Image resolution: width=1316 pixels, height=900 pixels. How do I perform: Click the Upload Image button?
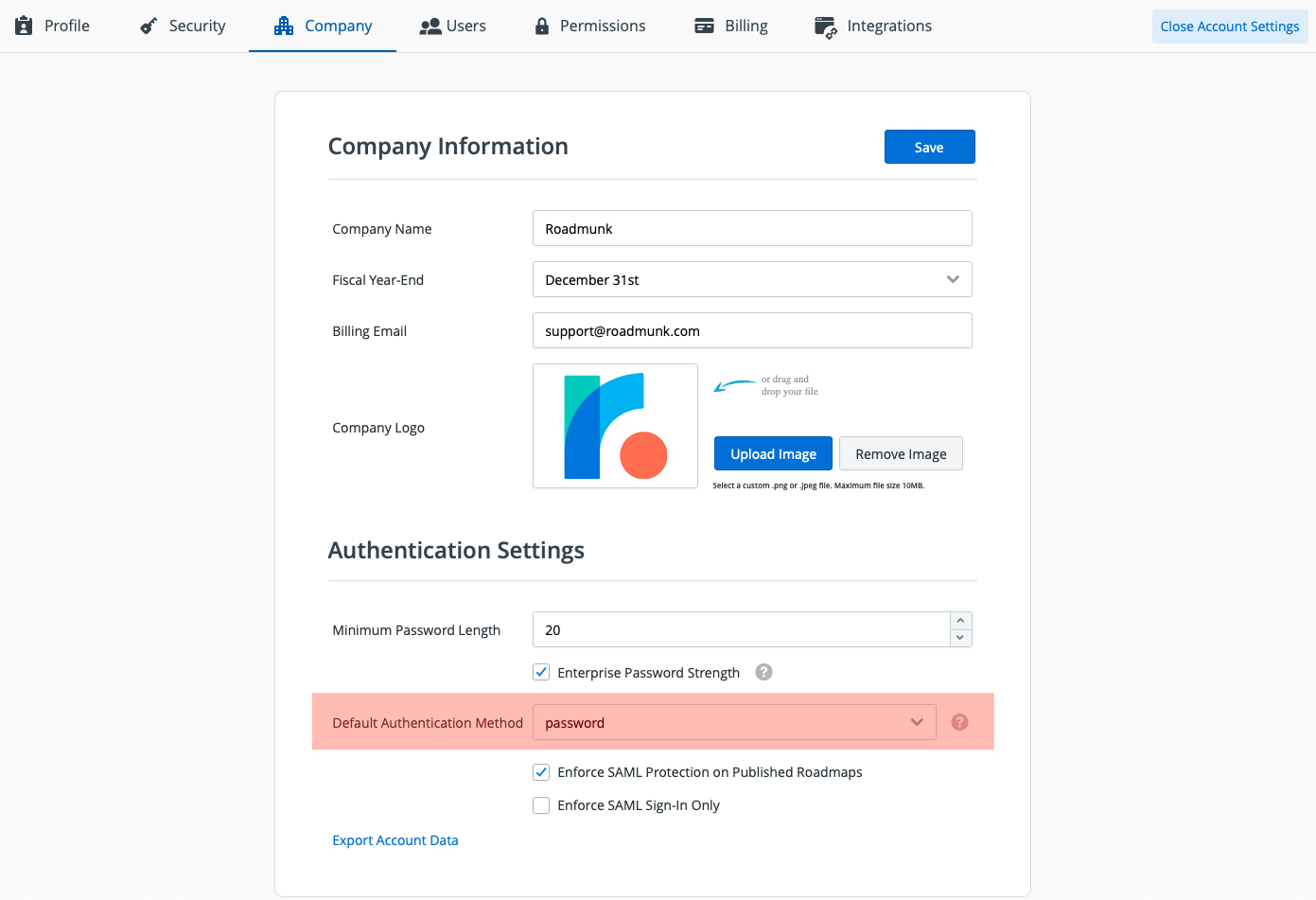click(x=773, y=453)
